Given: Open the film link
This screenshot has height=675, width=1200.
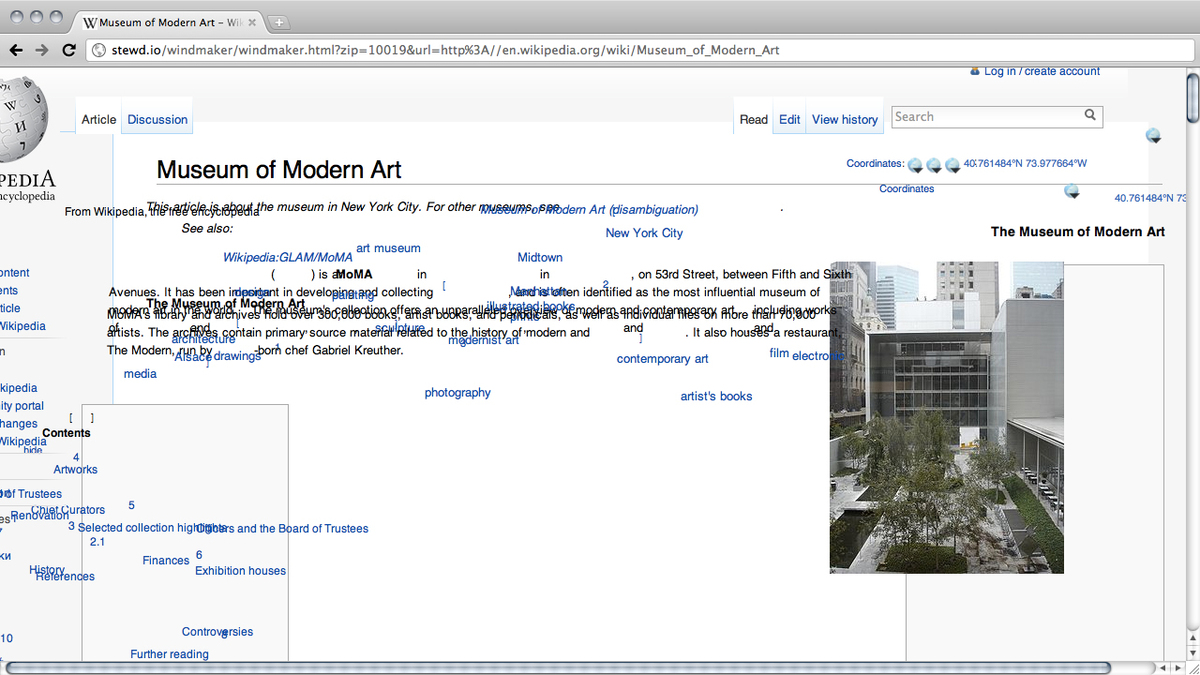Looking at the screenshot, I should pos(779,353).
